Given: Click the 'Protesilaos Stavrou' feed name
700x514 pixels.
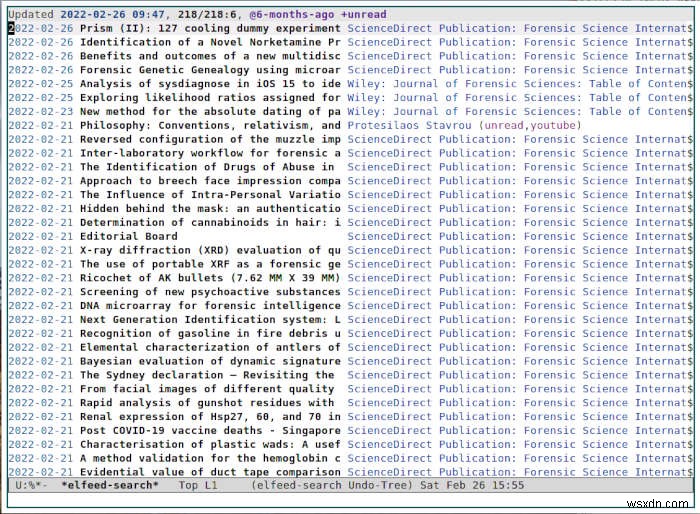Looking at the screenshot, I should (409, 125).
